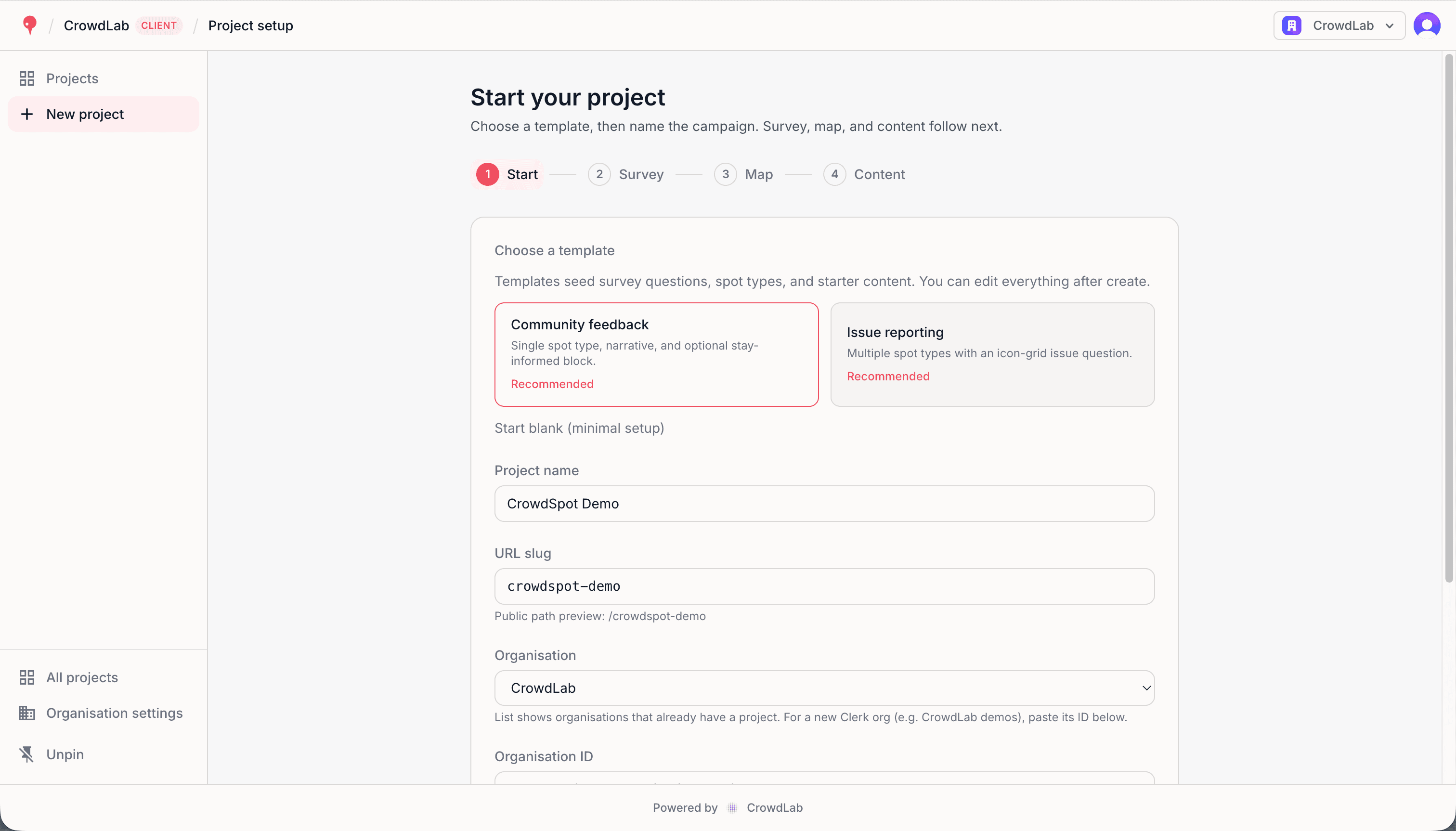Click the CLIENT badge
The height and width of the screenshot is (831, 1456).
[x=159, y=26]
